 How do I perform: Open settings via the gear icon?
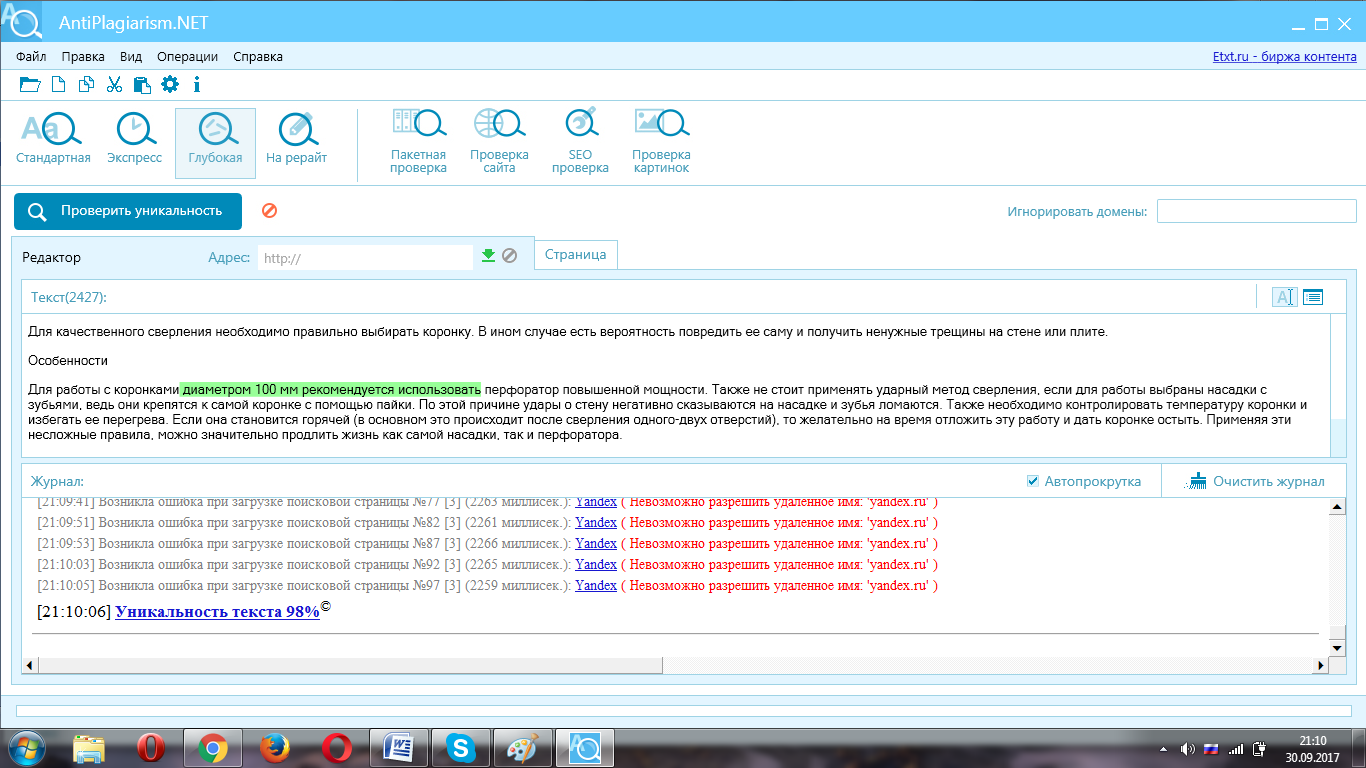(170, 85)
